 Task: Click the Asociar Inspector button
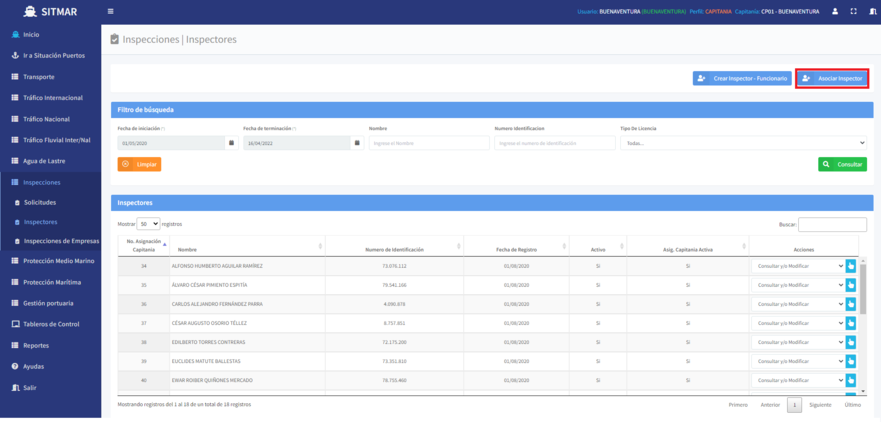click(x=832, y=78)
